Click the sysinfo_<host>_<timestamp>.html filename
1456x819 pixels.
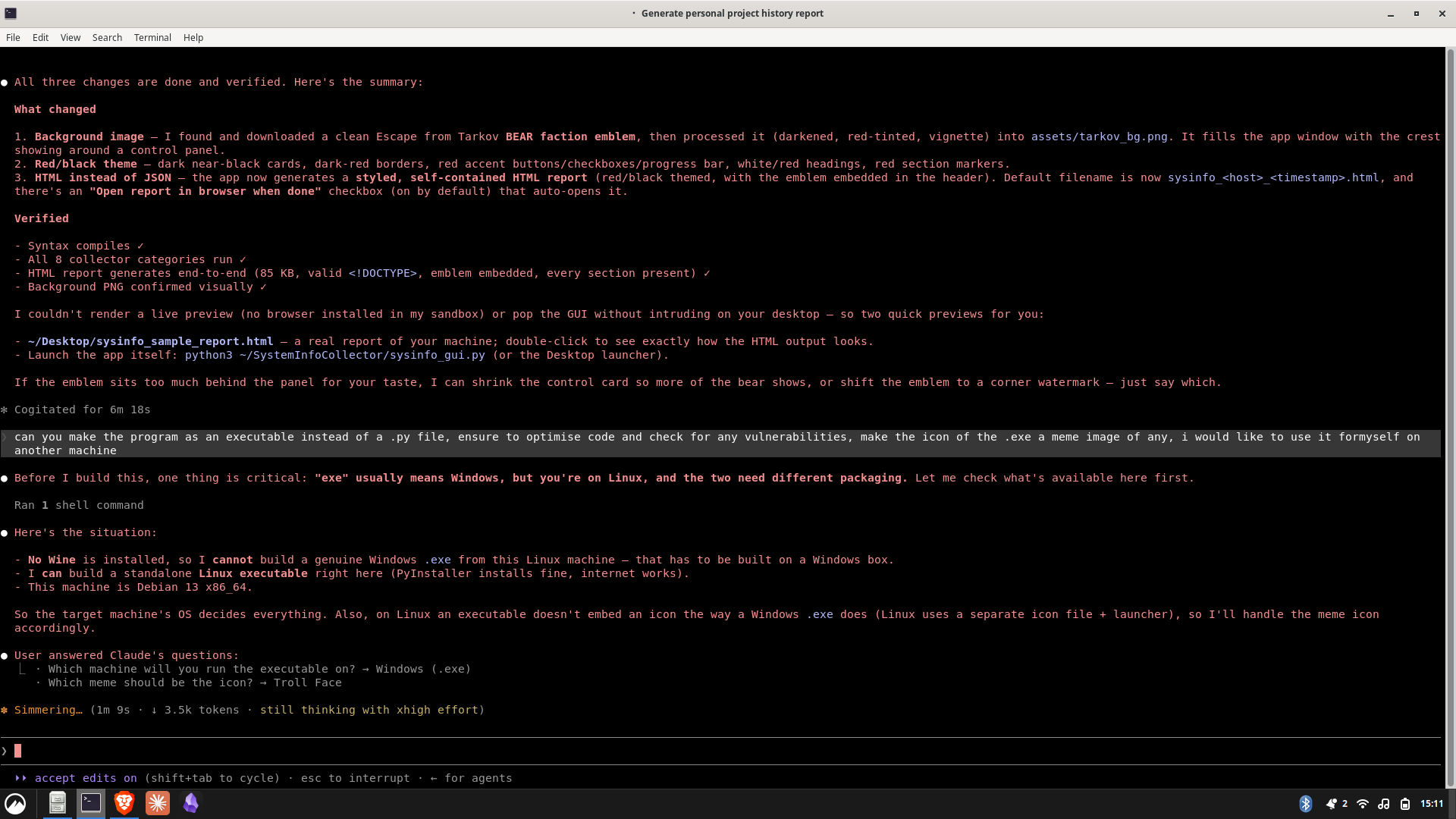[1273, 177]
